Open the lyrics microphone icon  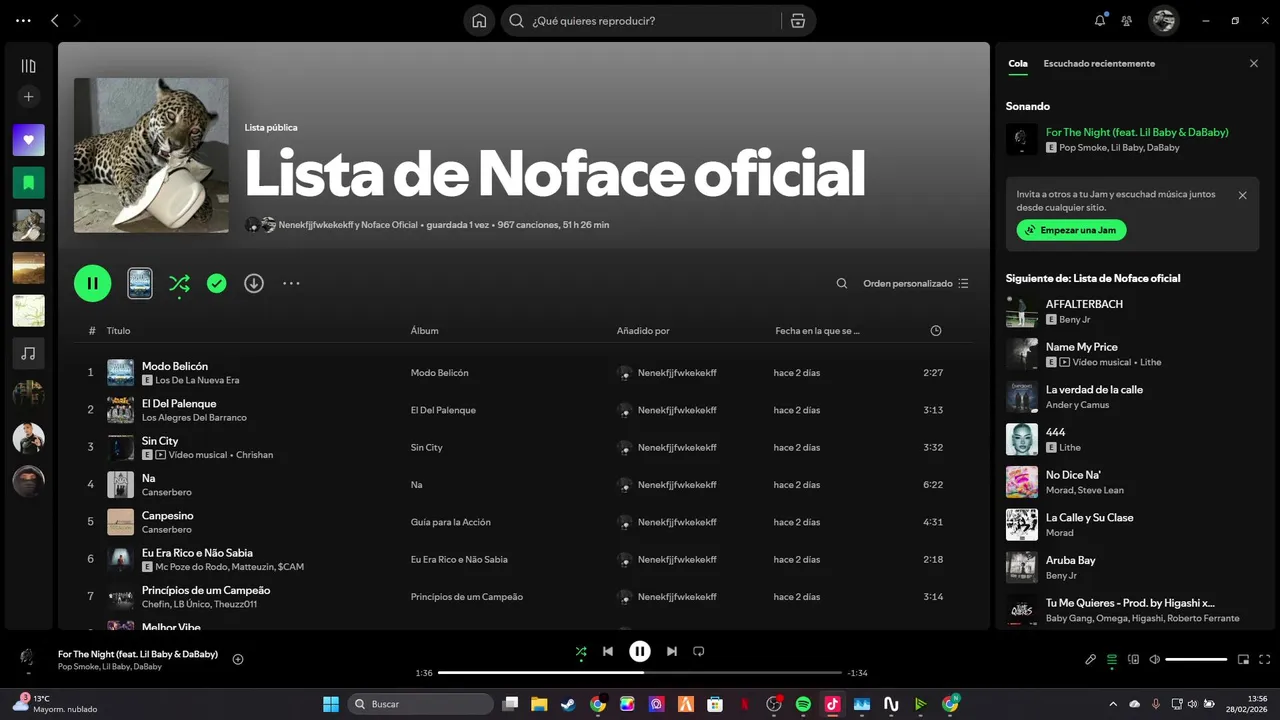tap(1091, 659)
